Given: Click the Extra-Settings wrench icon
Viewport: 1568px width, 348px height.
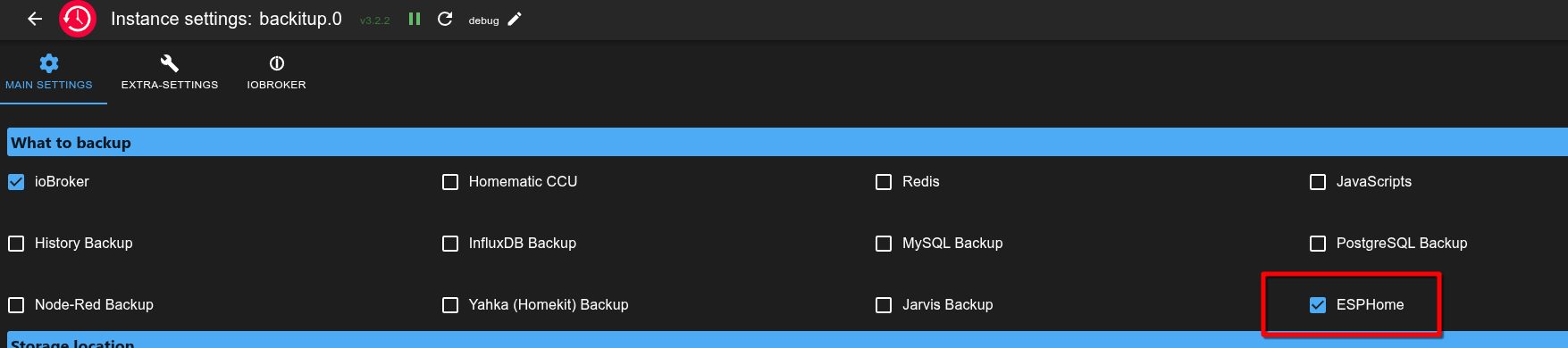Looking at the screenshot, I should [170, 63].
